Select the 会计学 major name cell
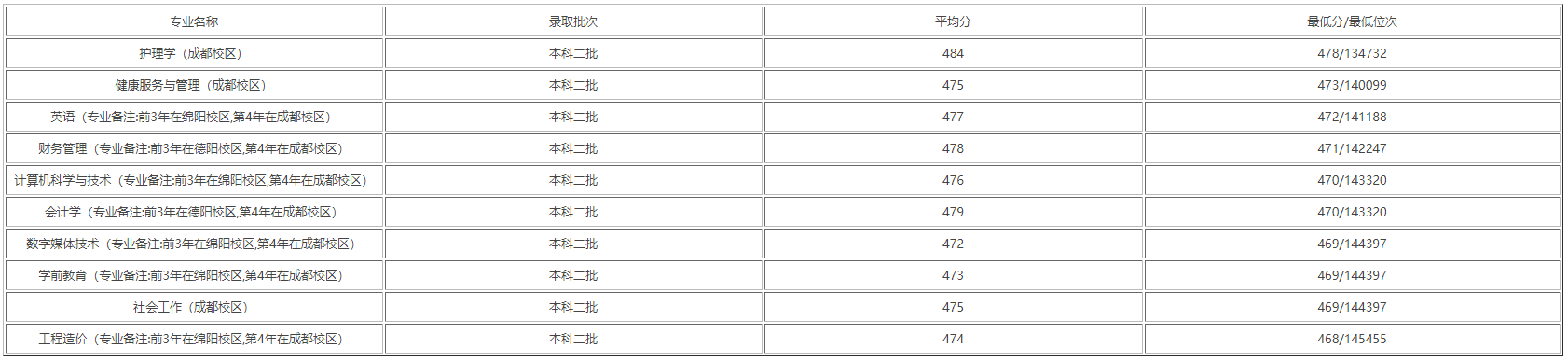Viewport: 1568px width, 362px height. click(x=194, y=212)
